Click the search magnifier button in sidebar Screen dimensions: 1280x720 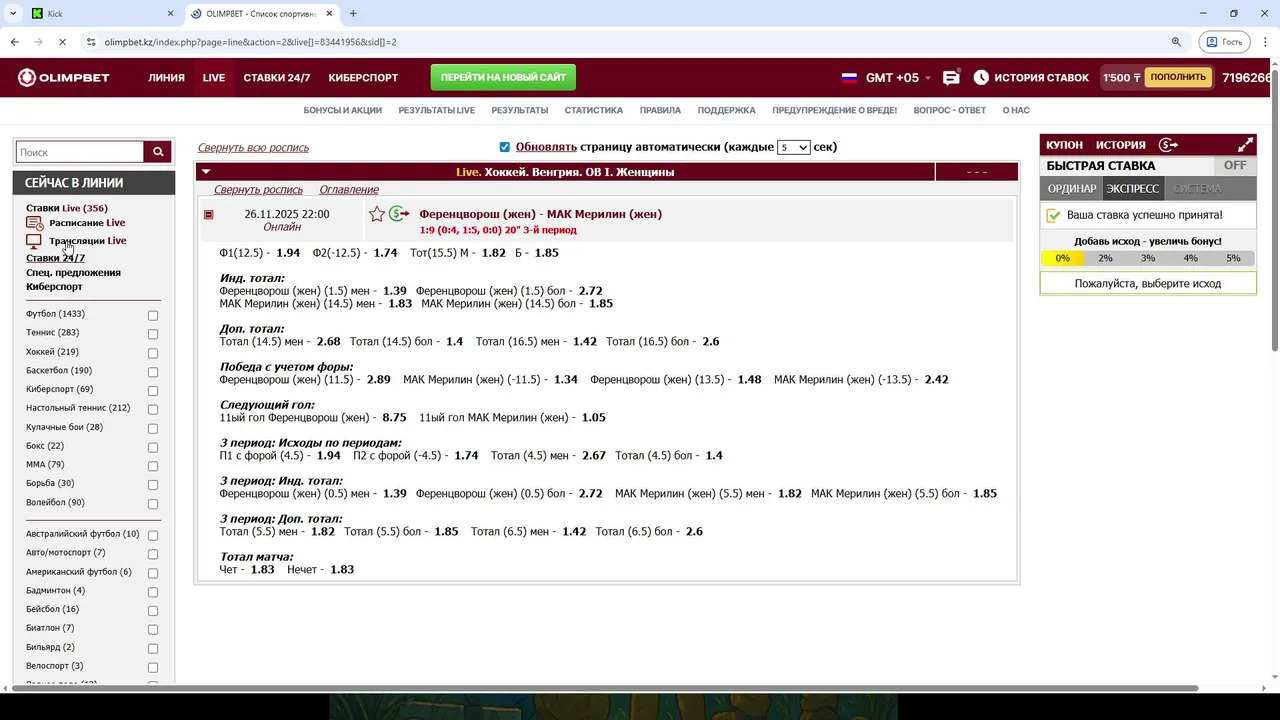[x=158, y=152]
